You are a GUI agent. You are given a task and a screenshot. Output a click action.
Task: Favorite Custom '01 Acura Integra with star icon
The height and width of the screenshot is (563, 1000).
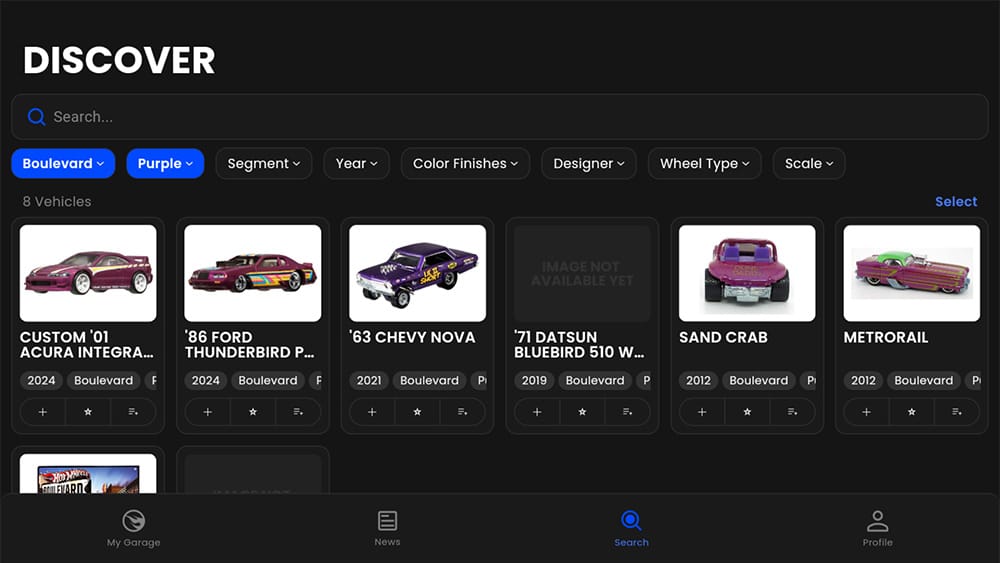(88, 412)
